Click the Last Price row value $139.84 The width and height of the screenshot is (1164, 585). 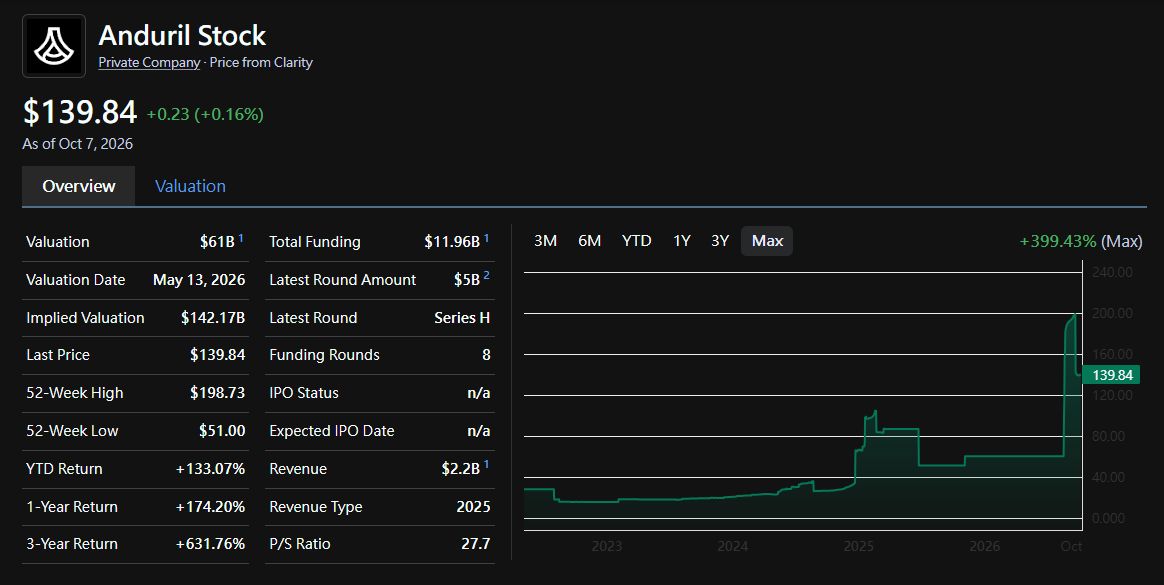[x=218, y=355]
